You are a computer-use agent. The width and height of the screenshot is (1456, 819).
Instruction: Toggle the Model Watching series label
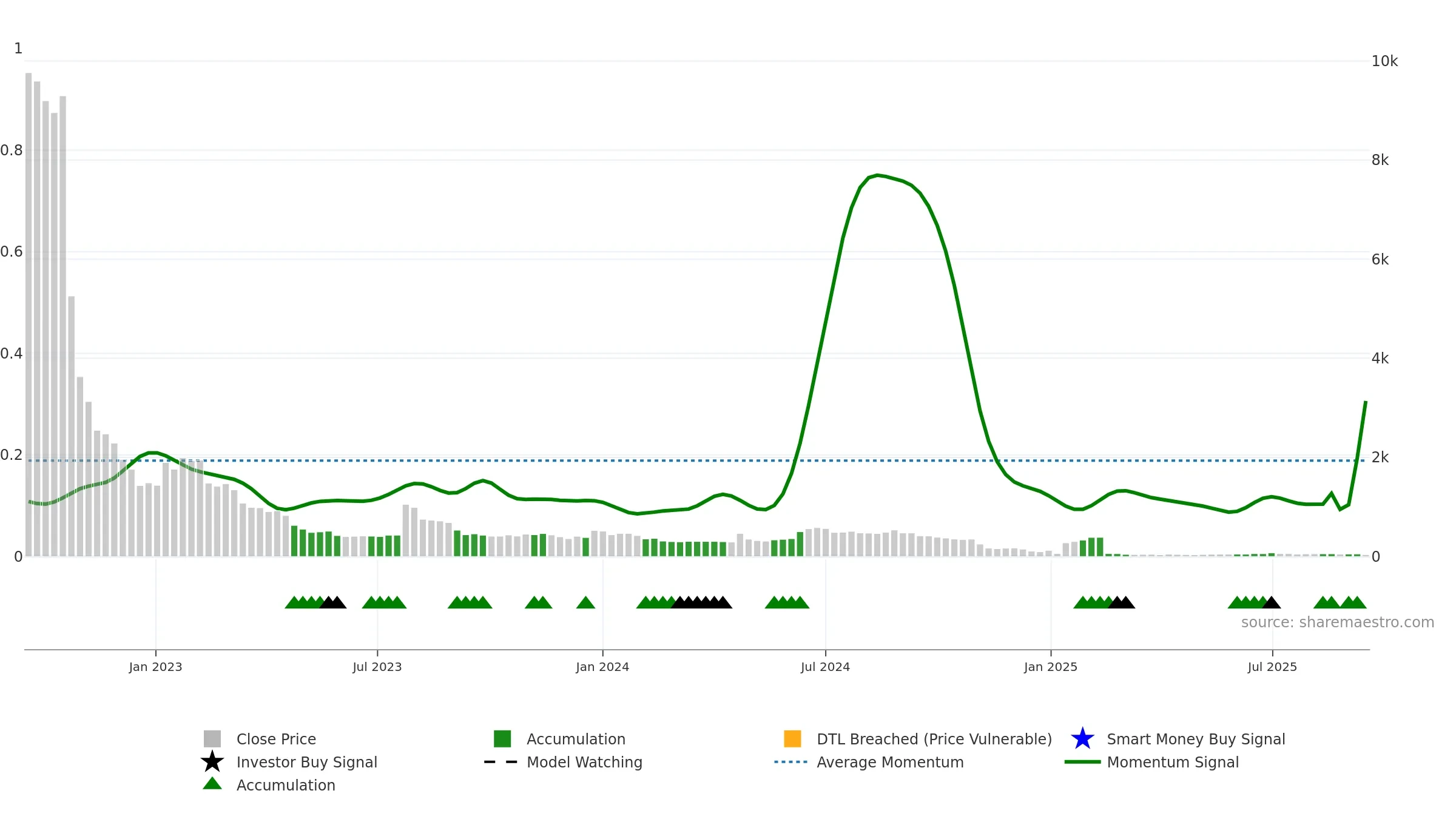[x=584, y=762]
